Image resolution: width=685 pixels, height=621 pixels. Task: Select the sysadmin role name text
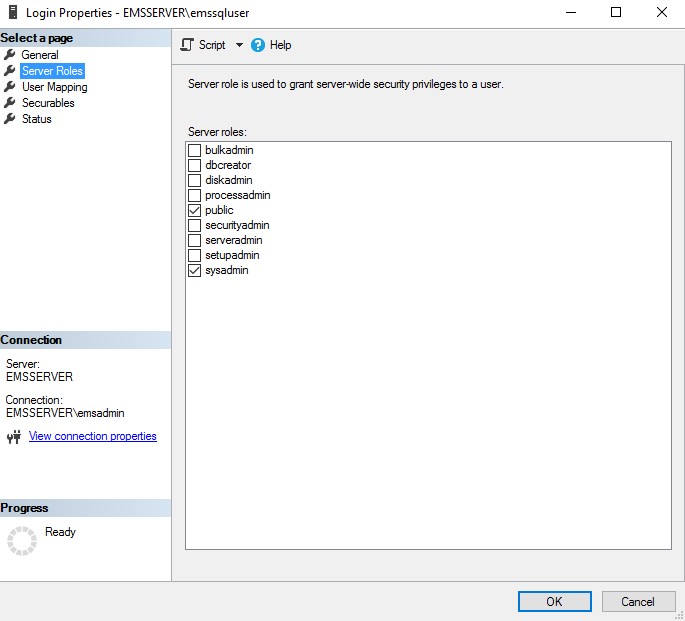pos(227,270)
